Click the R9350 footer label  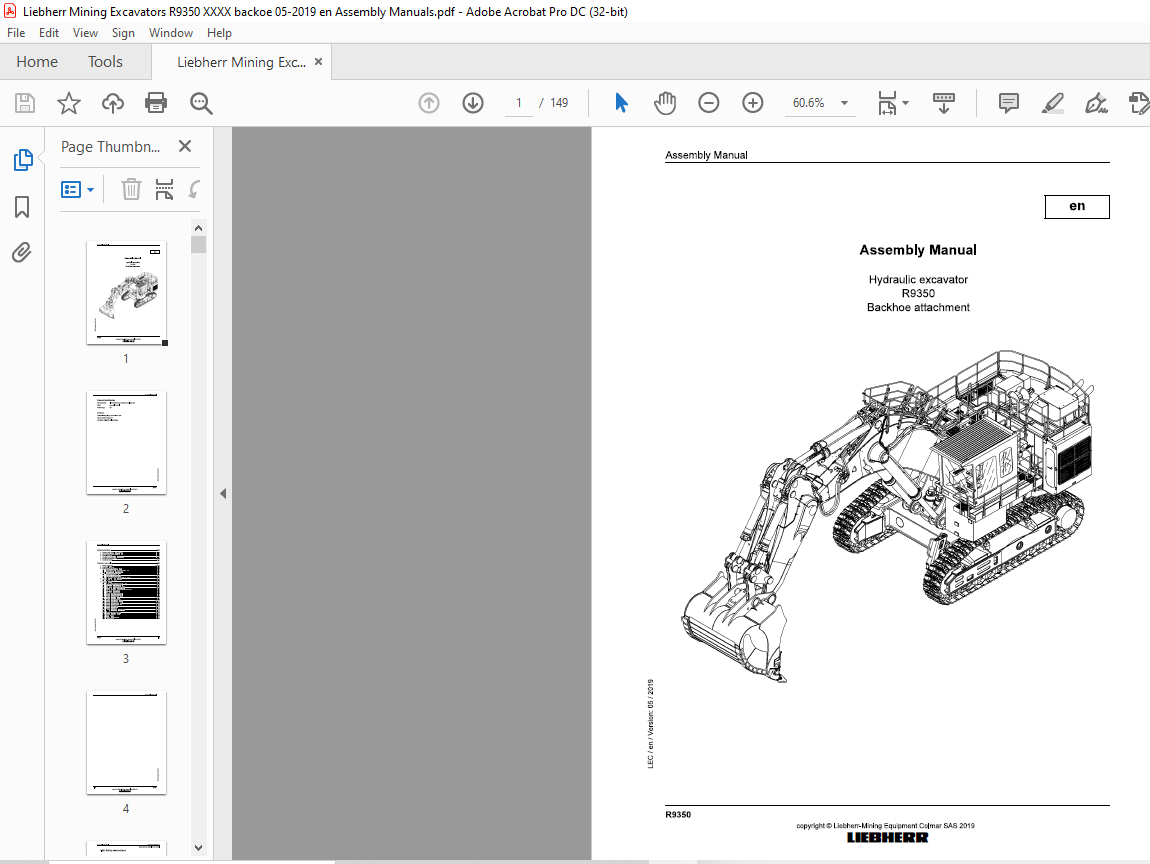click(678, 814)
